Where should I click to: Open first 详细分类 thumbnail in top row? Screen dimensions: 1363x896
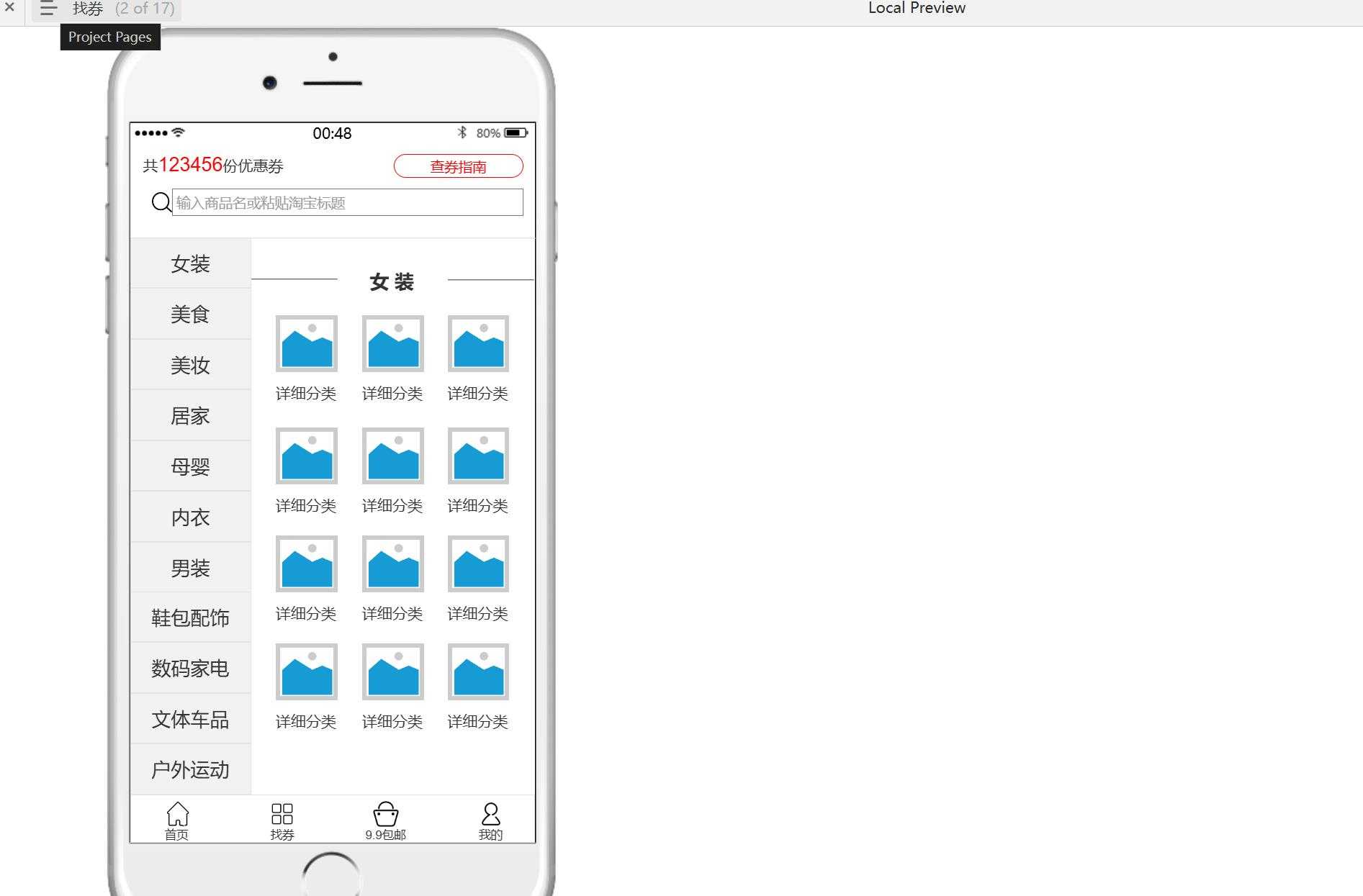(x=307, y=344)
